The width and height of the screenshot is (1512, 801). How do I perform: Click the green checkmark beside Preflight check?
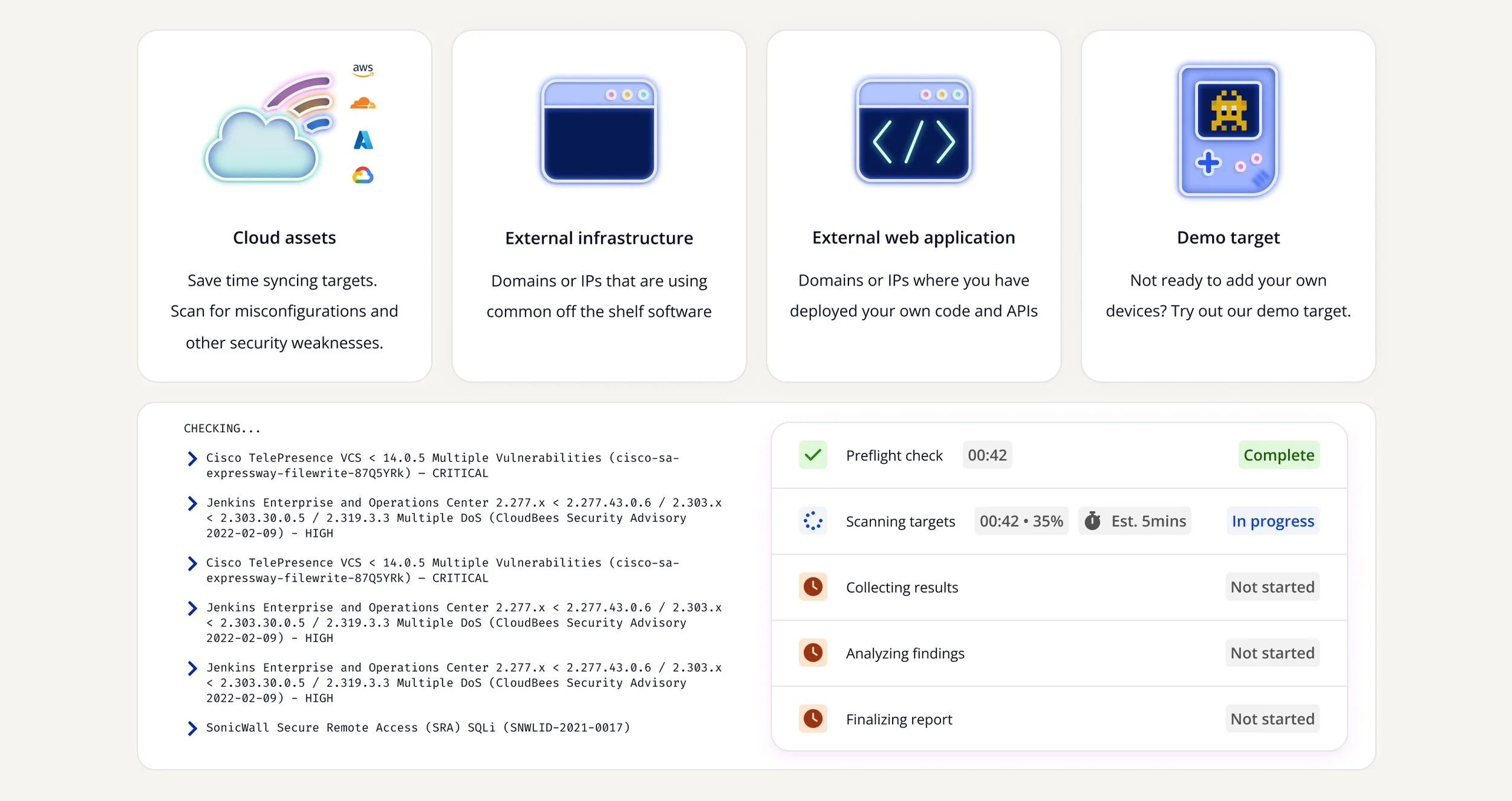(812, 455)
